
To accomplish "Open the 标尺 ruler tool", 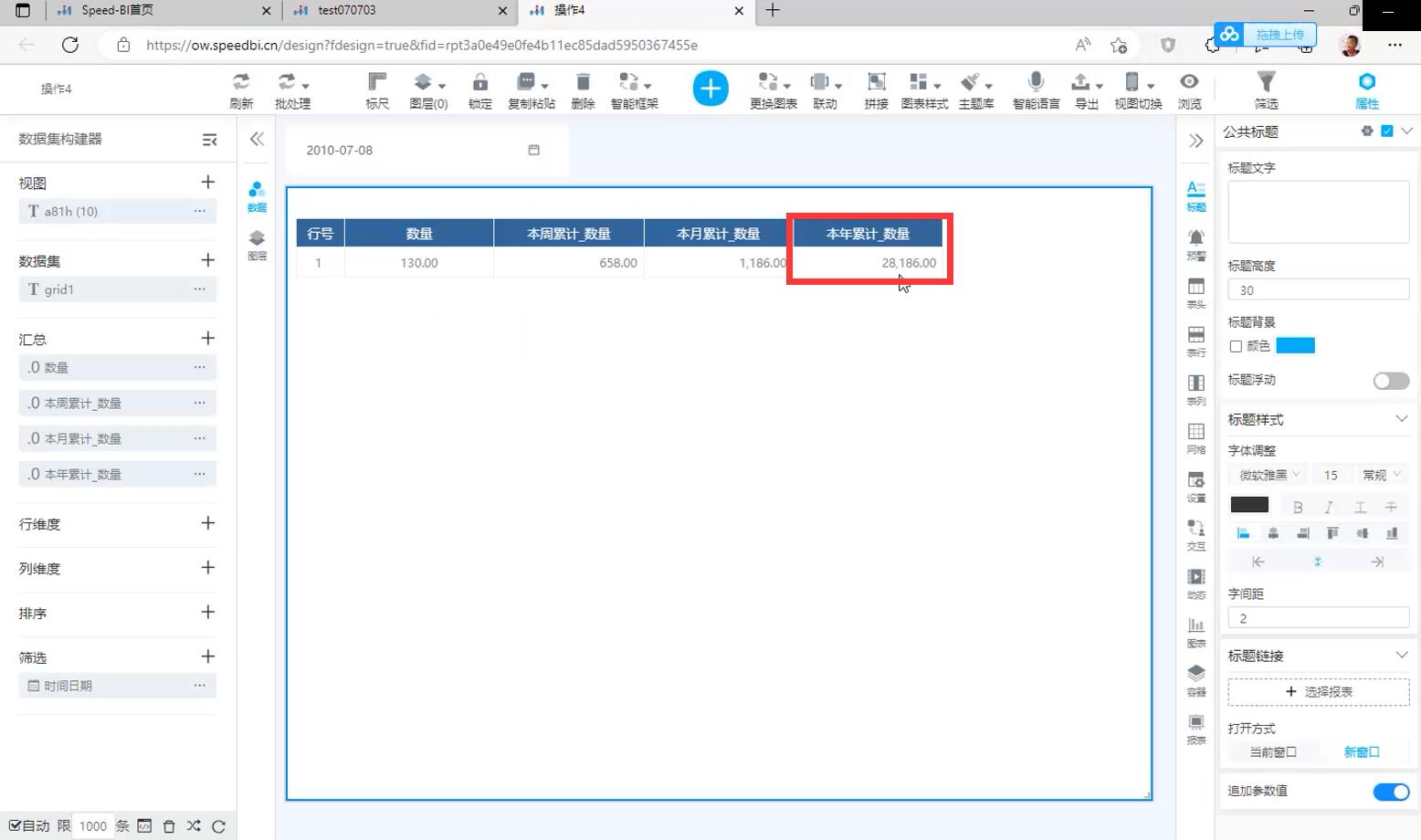I will 377,89.
